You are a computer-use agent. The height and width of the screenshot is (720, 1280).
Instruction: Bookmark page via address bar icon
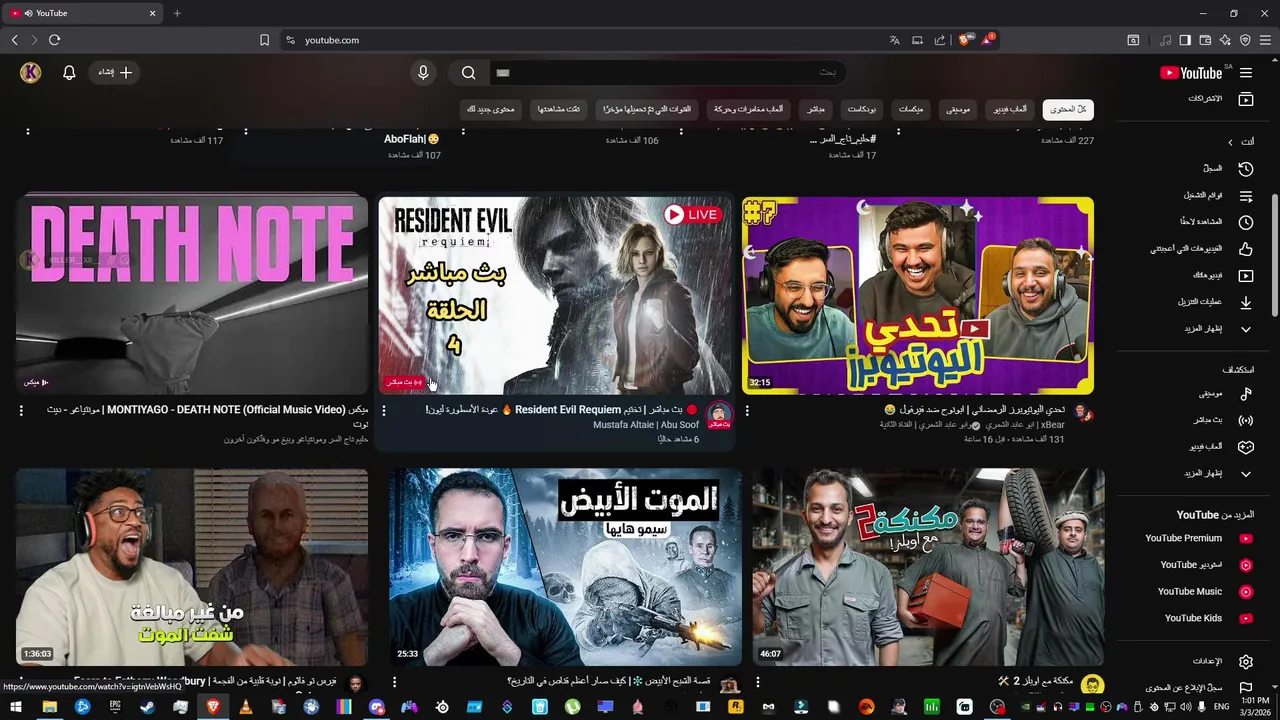coord(264,40)
